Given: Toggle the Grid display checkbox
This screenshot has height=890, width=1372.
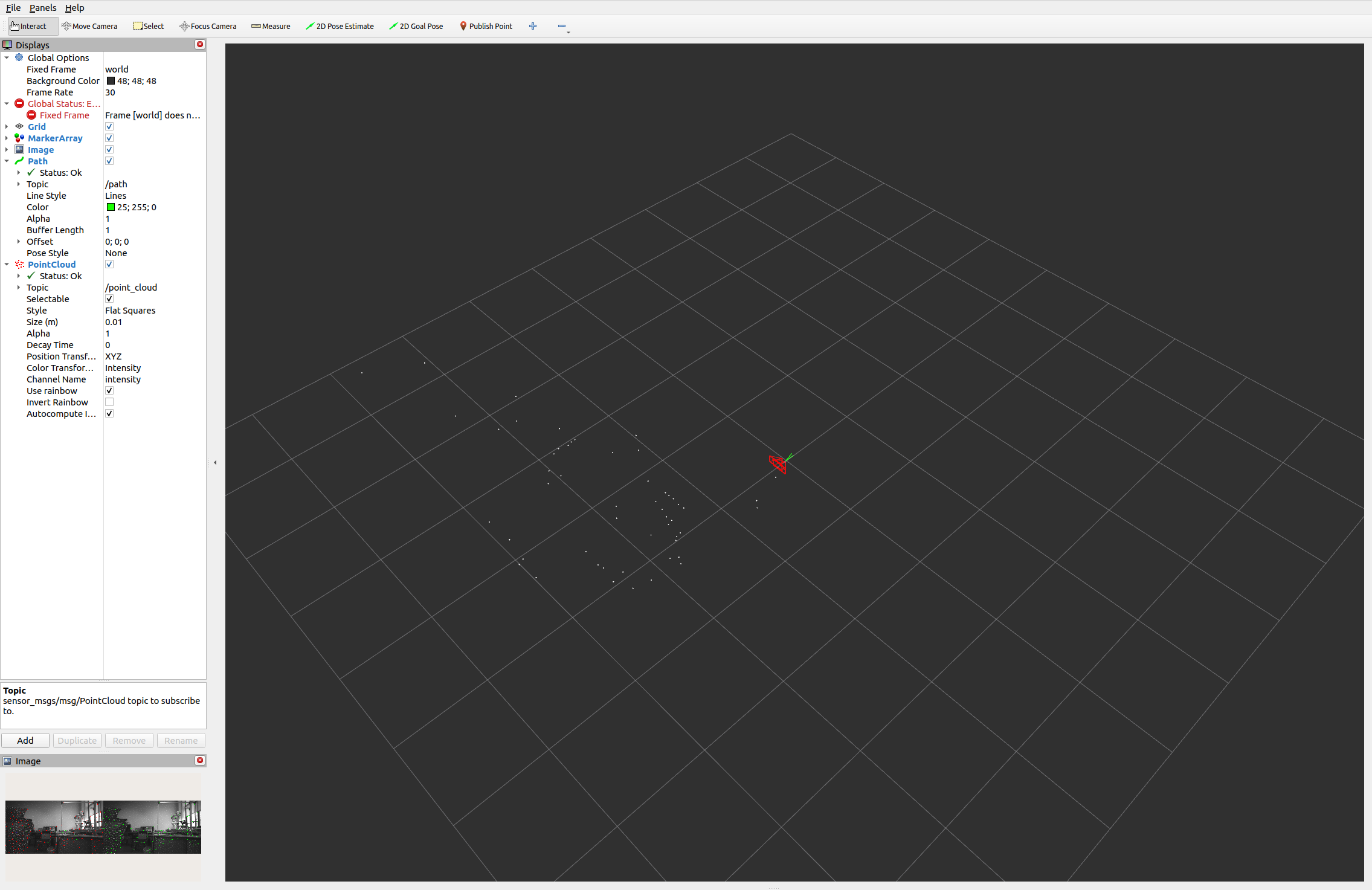Looking at the screenshot, I should [x=109, y=127].
